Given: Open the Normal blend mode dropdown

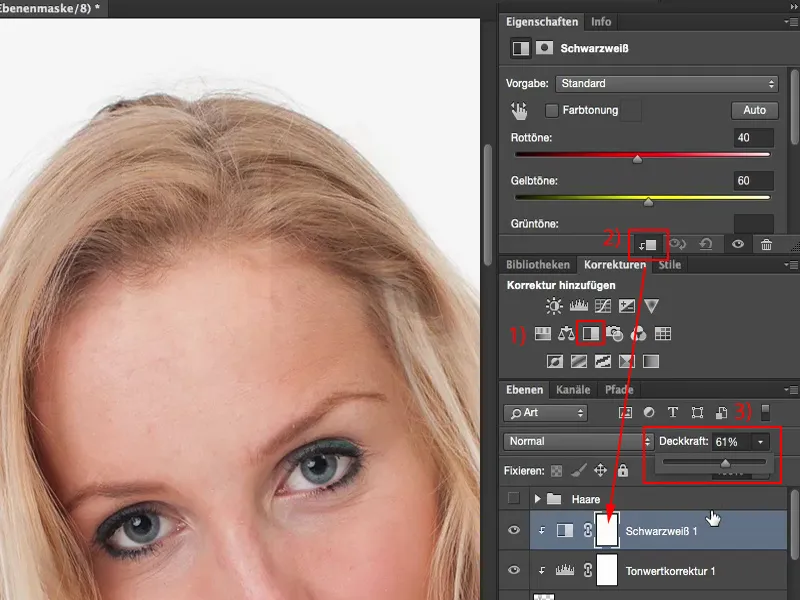Looking at the screenshot, I should pyautogui.click(x=578, y=441).
